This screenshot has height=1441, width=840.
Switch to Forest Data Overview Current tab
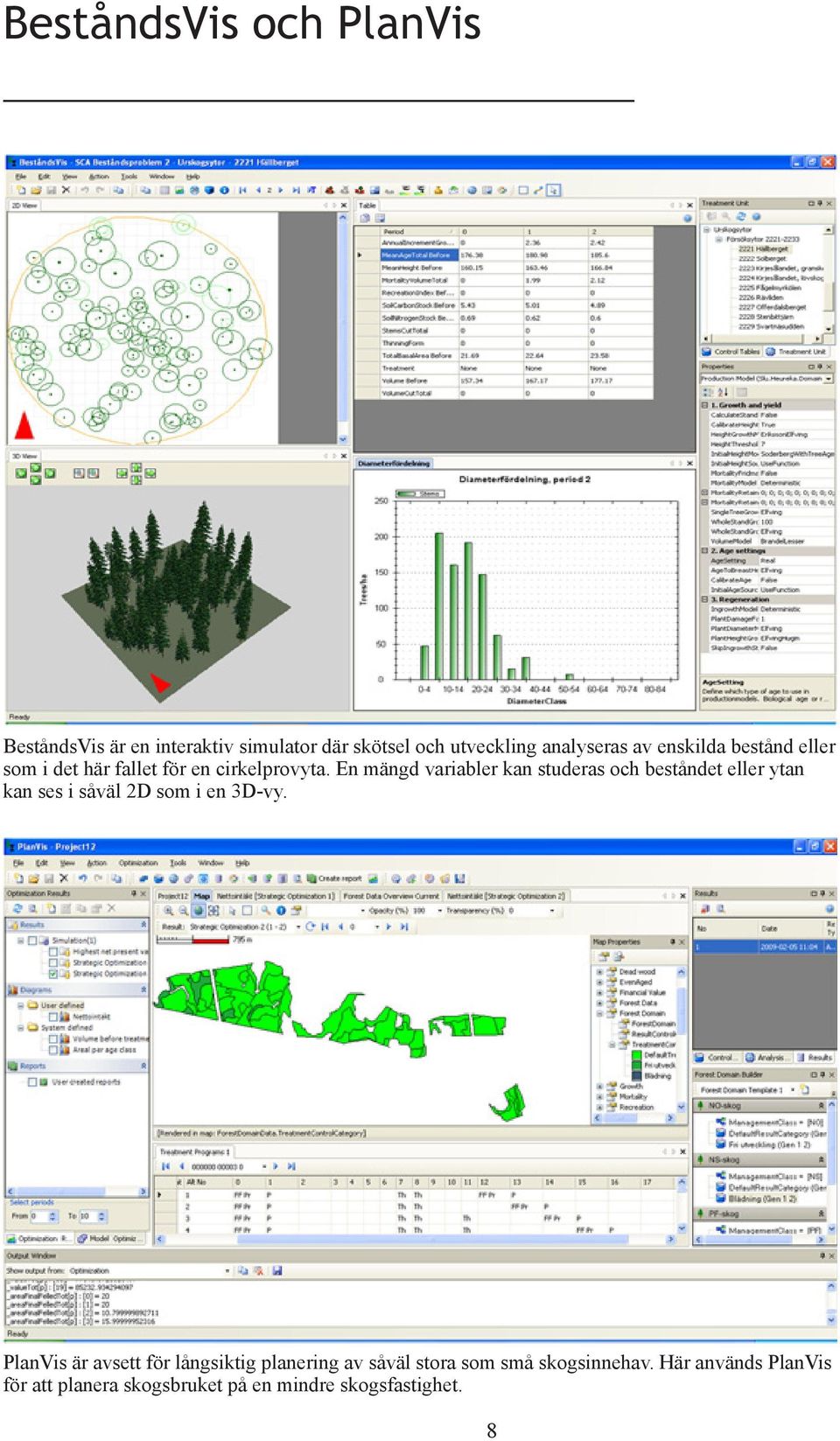pyautogui.click(x=391, y=896)
